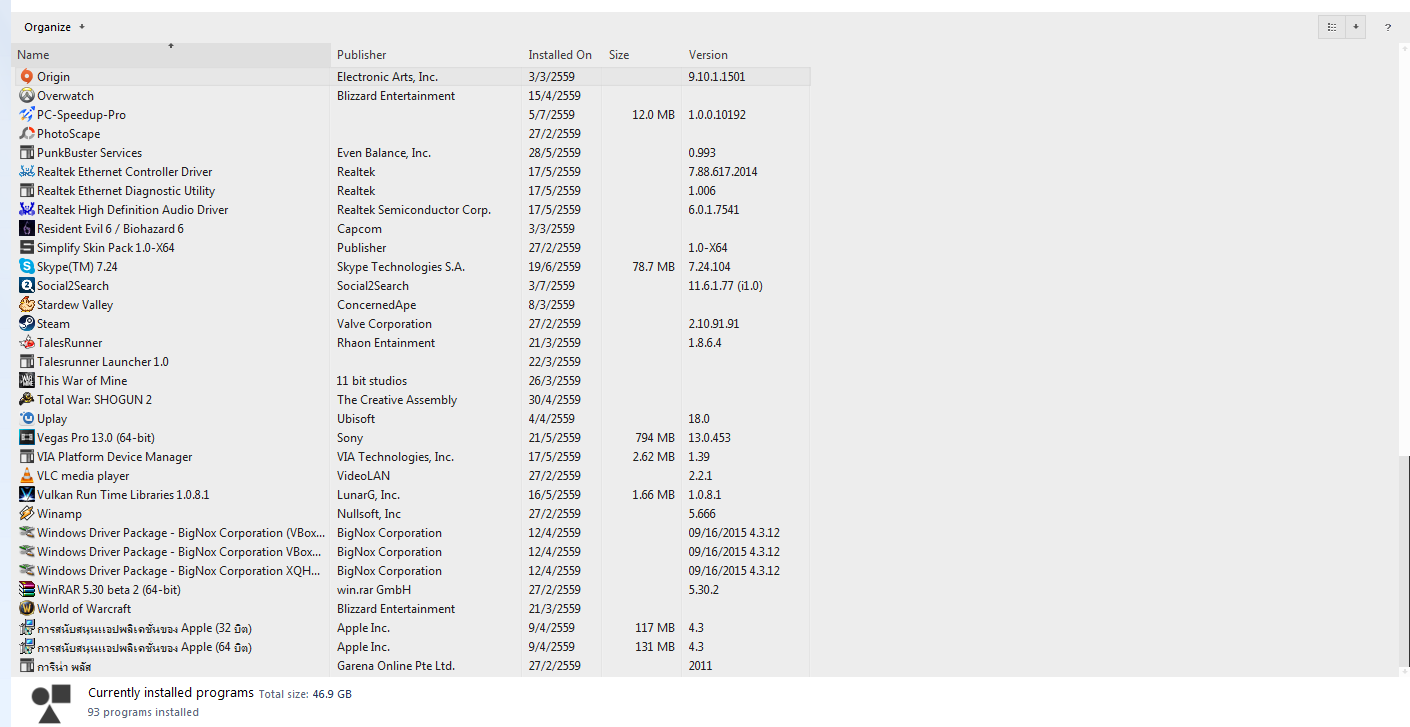Sort by the Name column header
The image size is (1410, 727).
[171, 55]
